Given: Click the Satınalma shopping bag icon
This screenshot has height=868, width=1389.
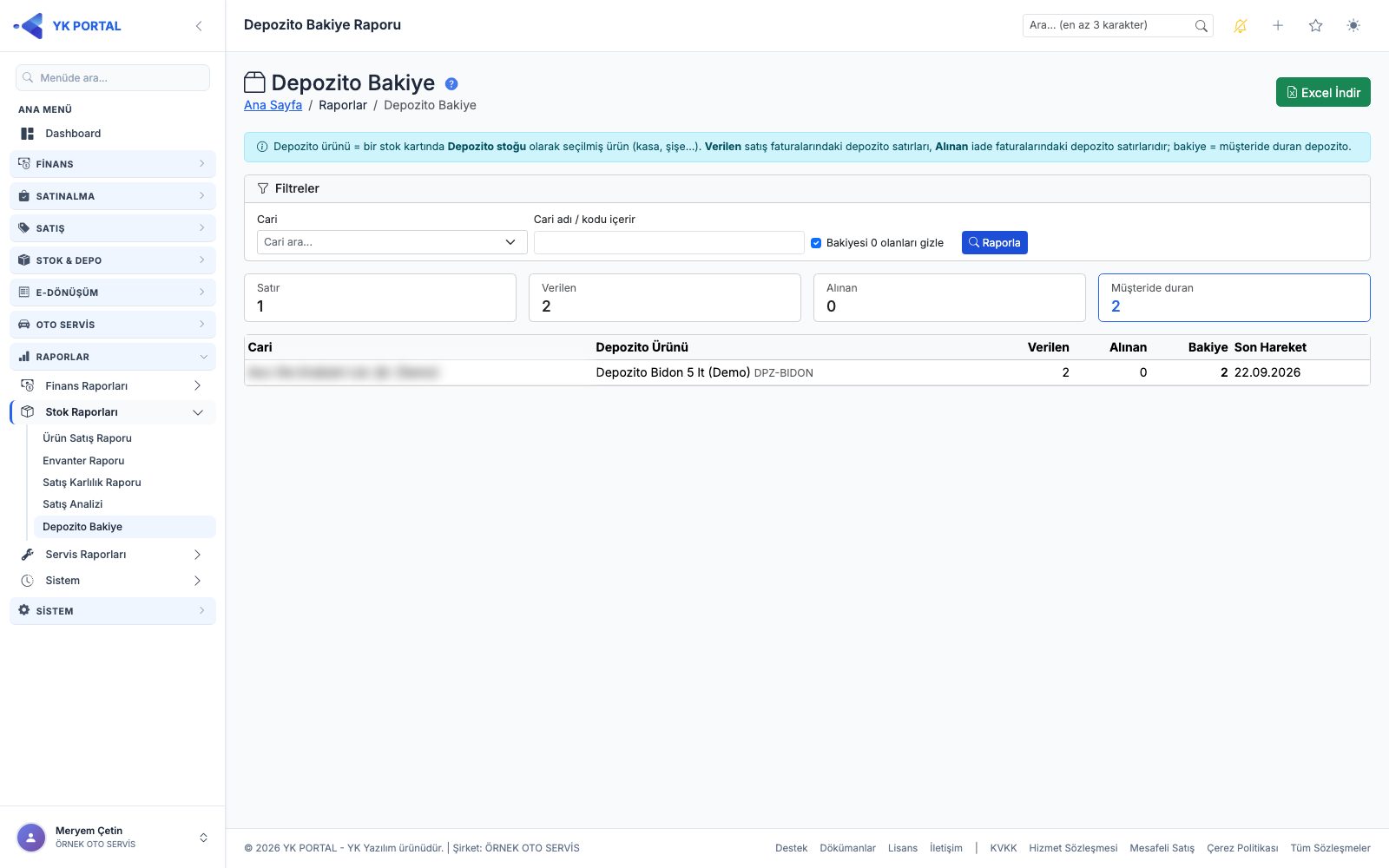Looking at the screenshot, I should pyautogui.click(x=24, y=195).
